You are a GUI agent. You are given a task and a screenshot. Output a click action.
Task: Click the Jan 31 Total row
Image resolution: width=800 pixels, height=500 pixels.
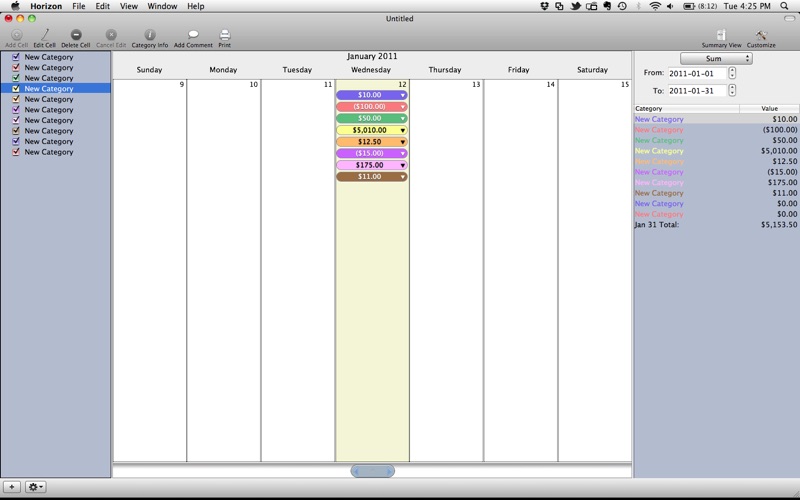click(716, 224)
